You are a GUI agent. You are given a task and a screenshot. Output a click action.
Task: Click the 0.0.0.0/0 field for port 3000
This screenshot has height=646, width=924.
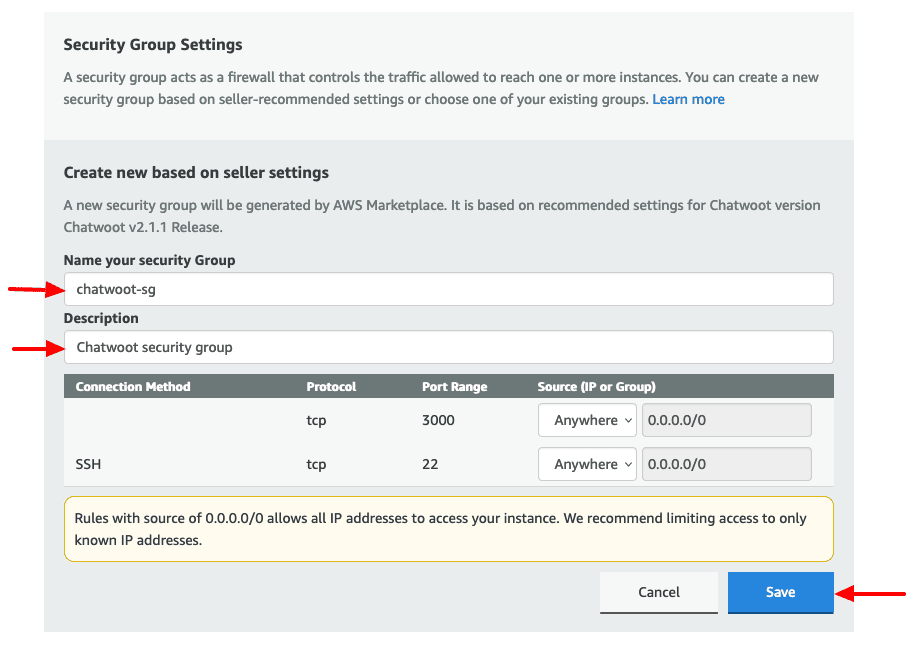(726, 420)
